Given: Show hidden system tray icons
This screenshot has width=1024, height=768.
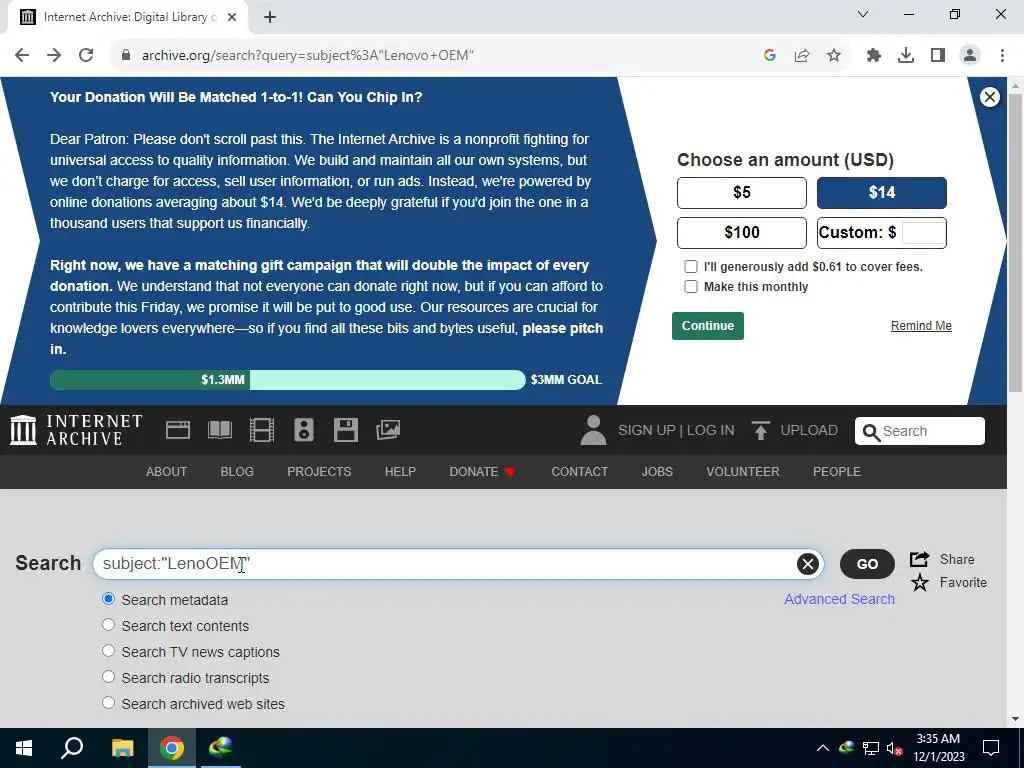Looking at the screenshot, I should click(x=823, y=748).
